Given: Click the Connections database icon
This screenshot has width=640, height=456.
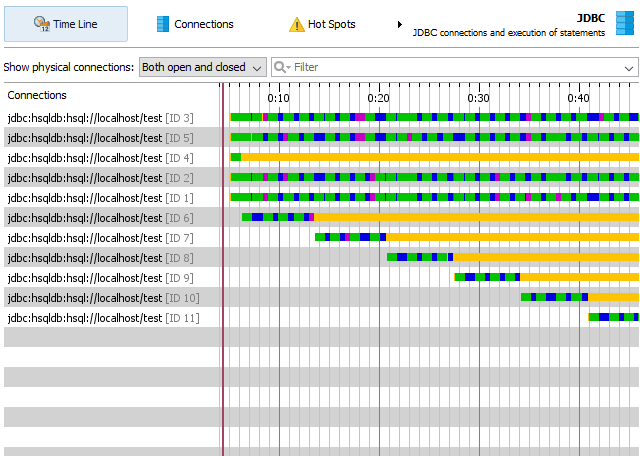Looking at the screenshot, I should tap(163, 24).
